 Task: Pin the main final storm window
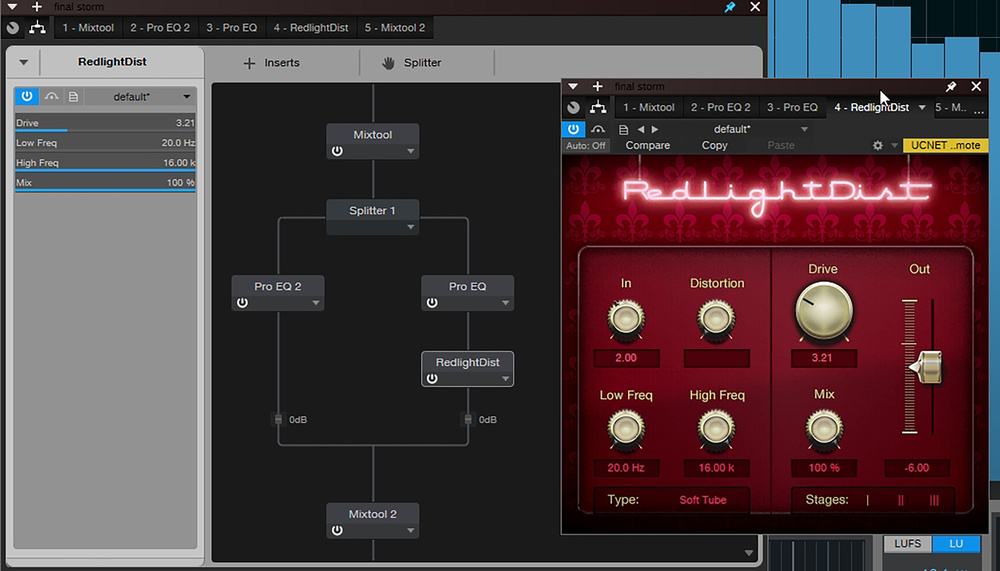point(730,7)
